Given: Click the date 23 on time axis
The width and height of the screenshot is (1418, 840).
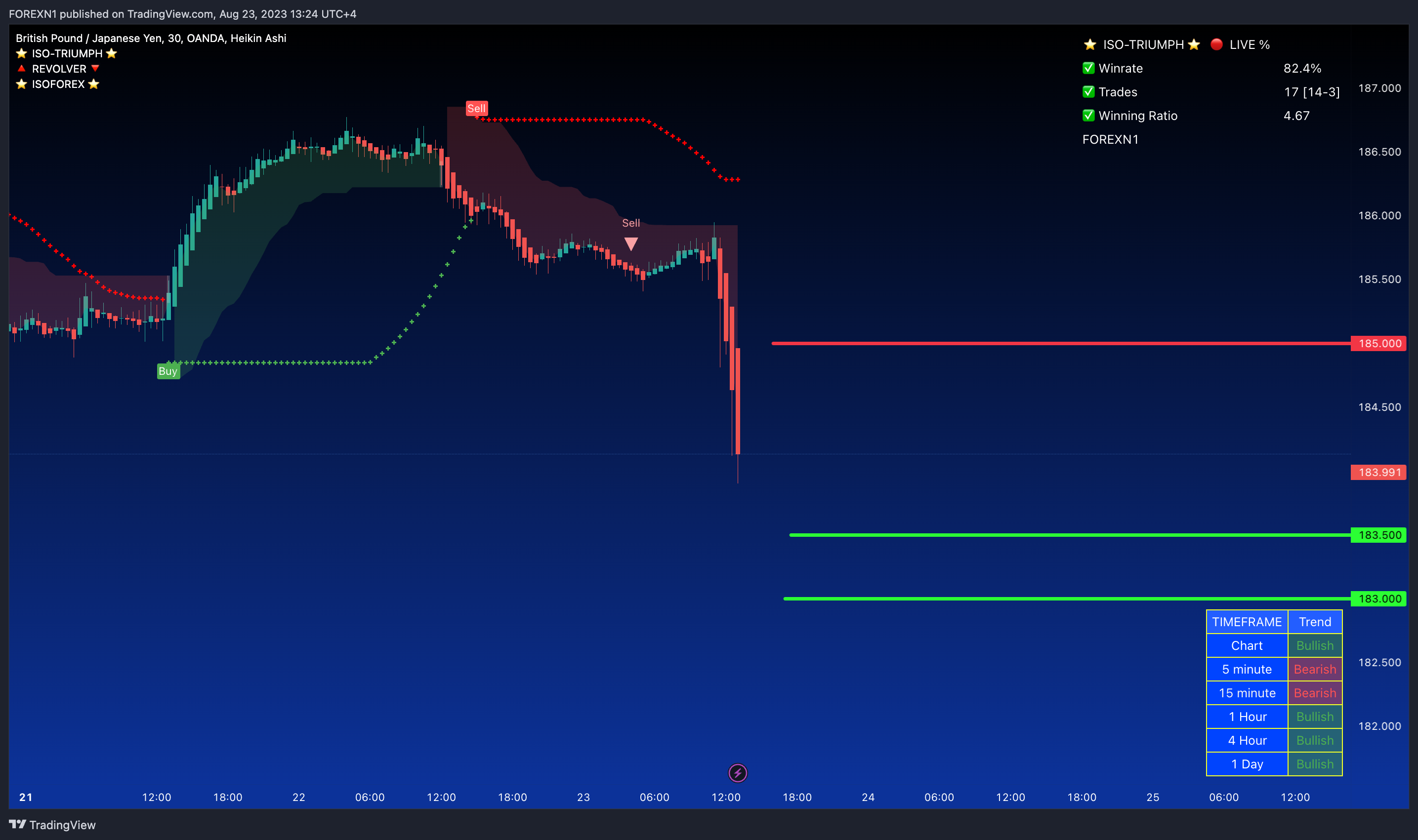Looking at the screenshot, I should [x=584, y=797].
